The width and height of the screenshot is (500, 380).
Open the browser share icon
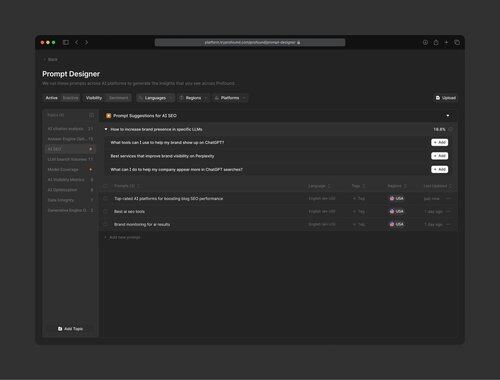point(436,42)
